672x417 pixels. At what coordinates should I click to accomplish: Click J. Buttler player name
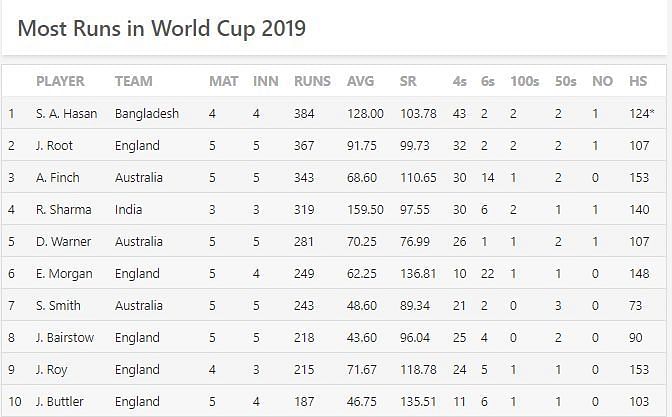point(60,402)
